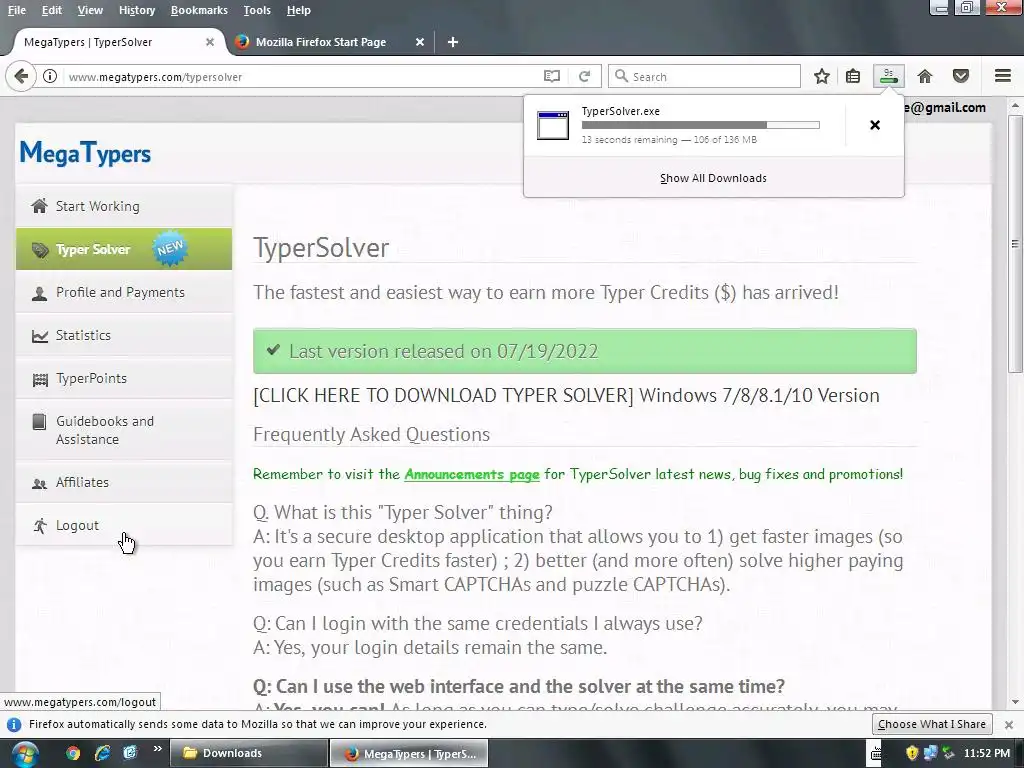This screenshot has height=768, width=1024.
Task: Open the History menu
Action: [x=137, y=10]
